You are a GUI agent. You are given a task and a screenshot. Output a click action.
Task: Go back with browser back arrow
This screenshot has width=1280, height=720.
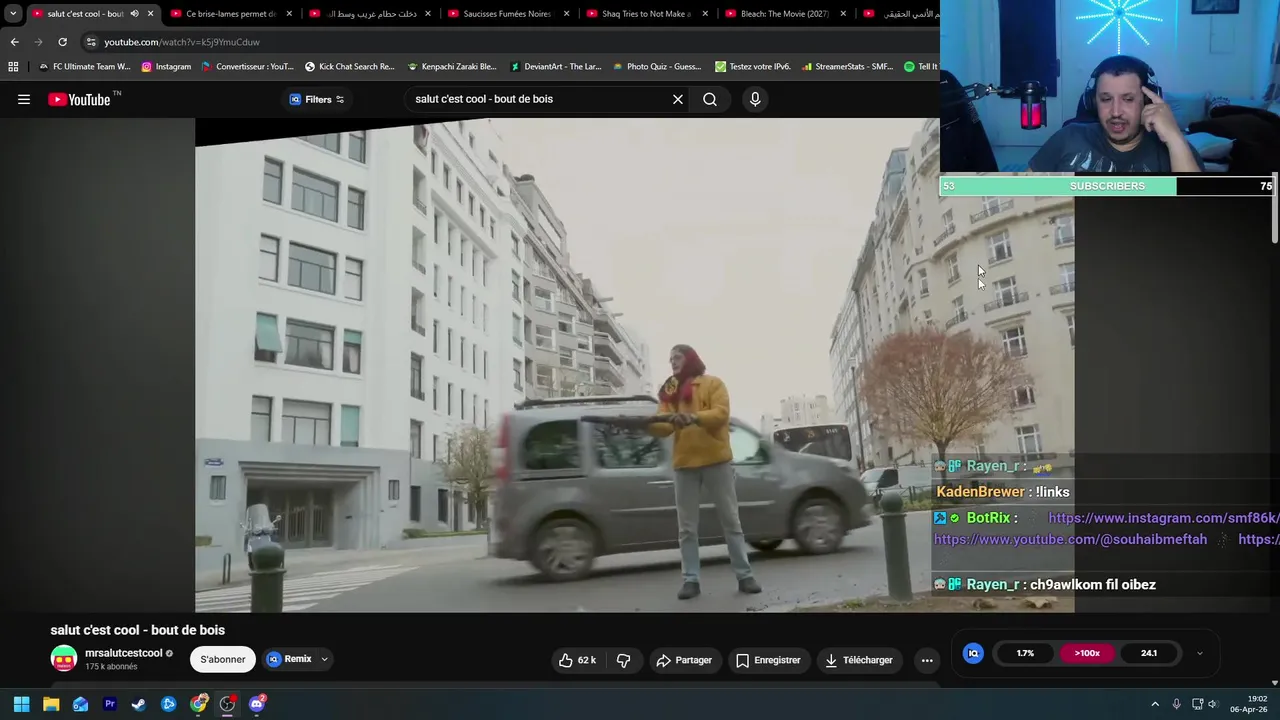14,42
